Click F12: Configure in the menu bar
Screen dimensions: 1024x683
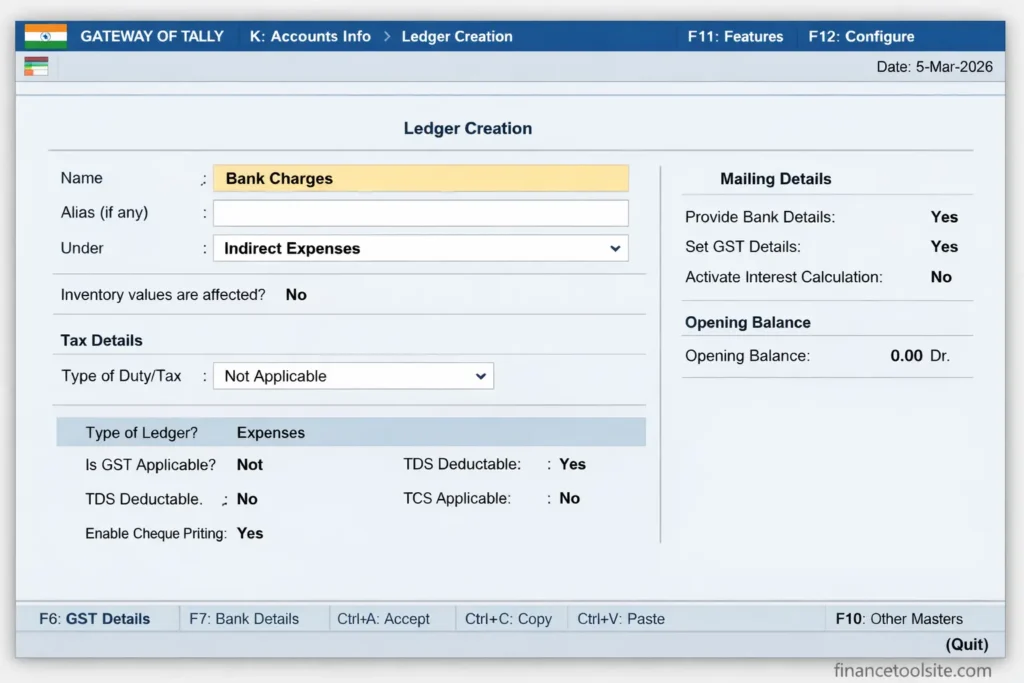point(861,35)
